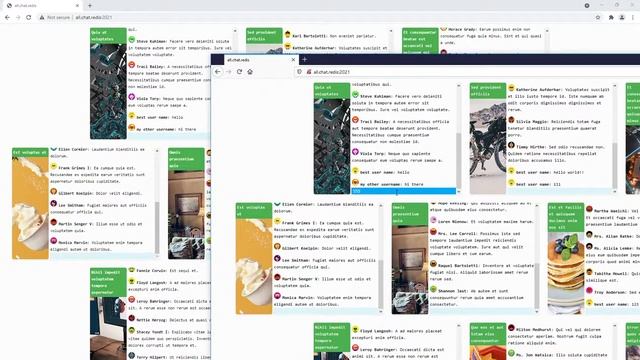Click Milton Medhurst's avatar in Firefox
This screenshot has height=360, width=640.
pyautogui.click(x=511, y=328)
